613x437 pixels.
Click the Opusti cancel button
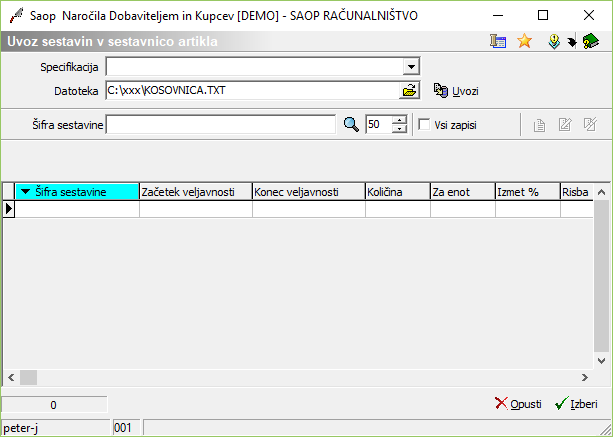click(518, 404)
